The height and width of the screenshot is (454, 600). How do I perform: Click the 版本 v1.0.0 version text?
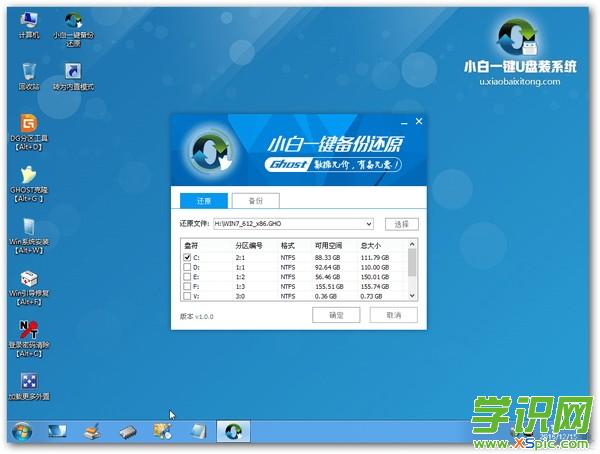[x=197, y=317]
